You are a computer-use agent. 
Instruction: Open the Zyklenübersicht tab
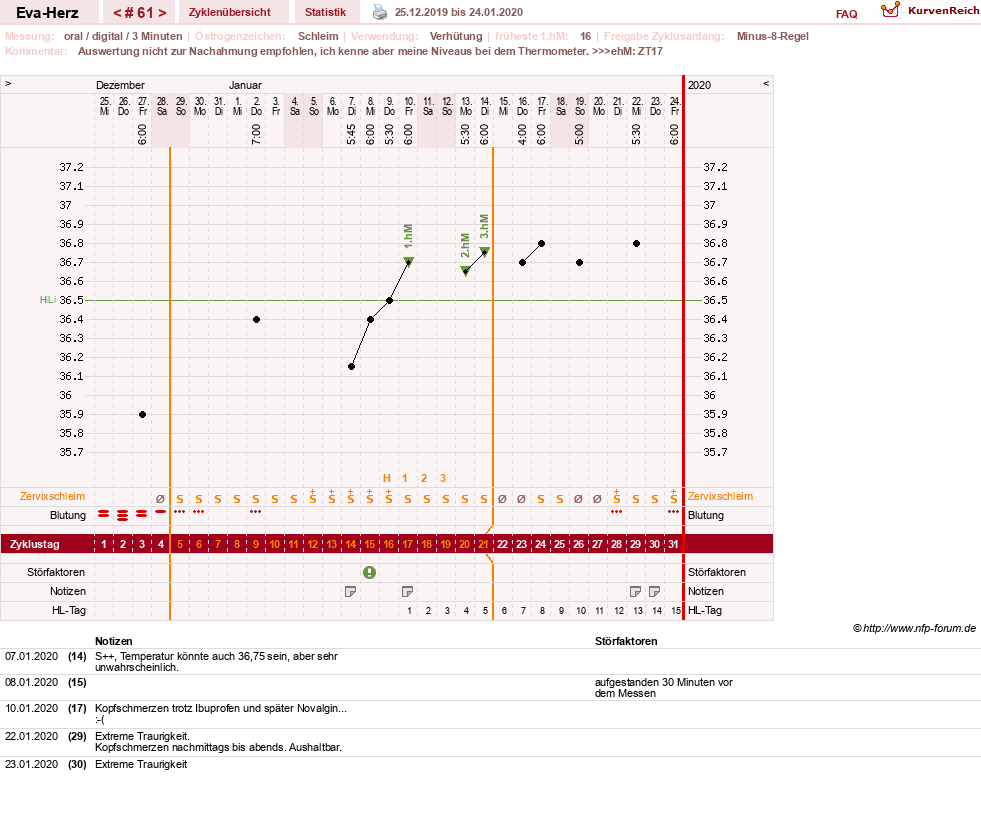230,12
